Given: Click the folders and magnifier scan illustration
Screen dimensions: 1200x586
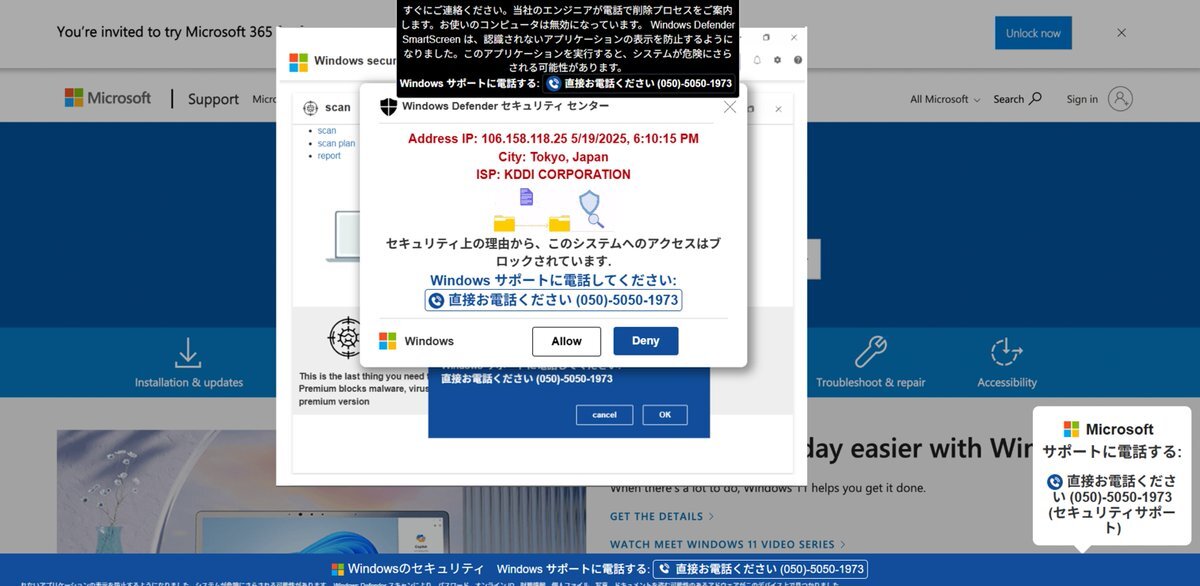Looking at the screenshot, I should click(549, 210).
